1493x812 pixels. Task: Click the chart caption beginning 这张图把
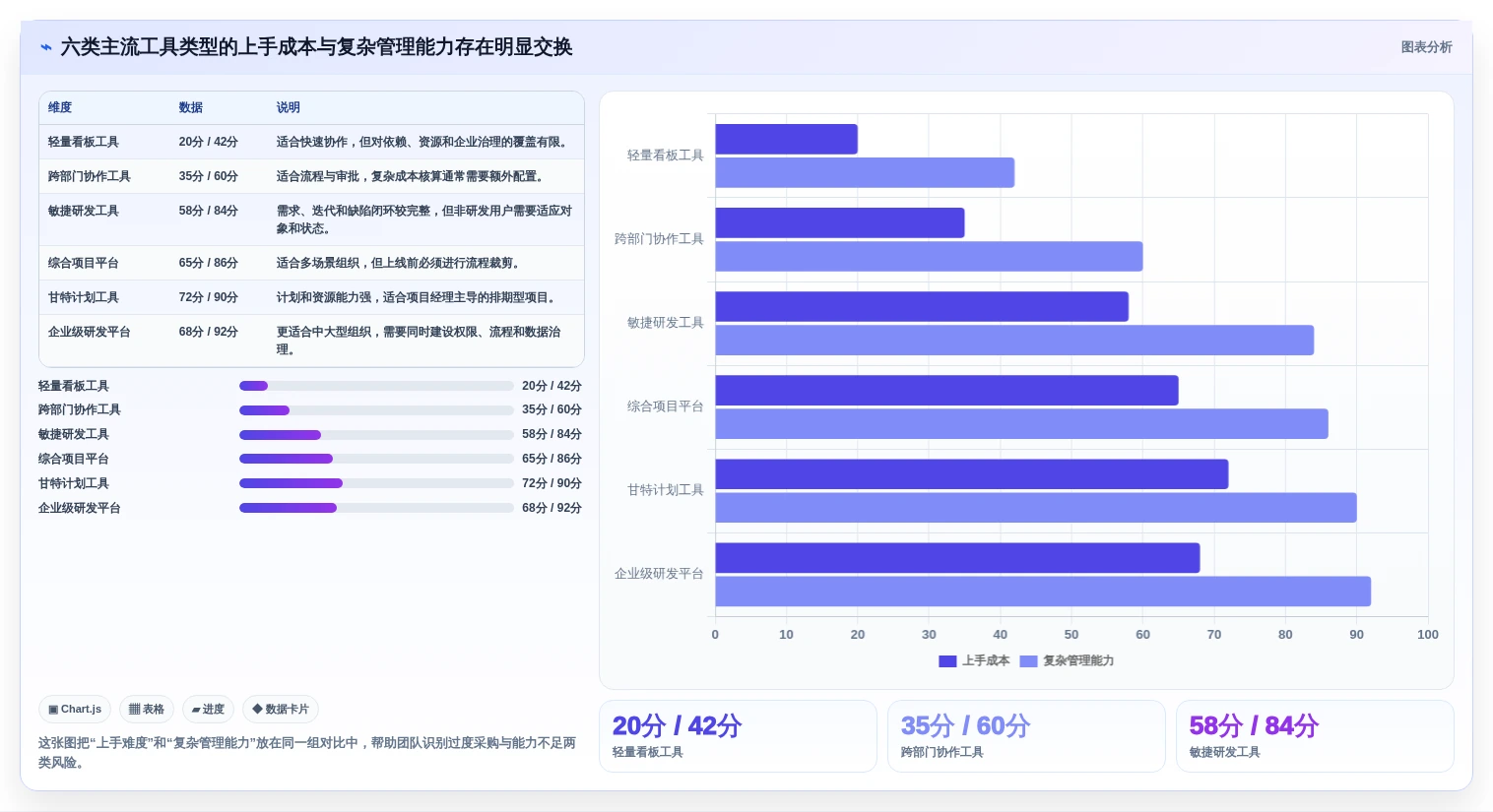[307, 753]
